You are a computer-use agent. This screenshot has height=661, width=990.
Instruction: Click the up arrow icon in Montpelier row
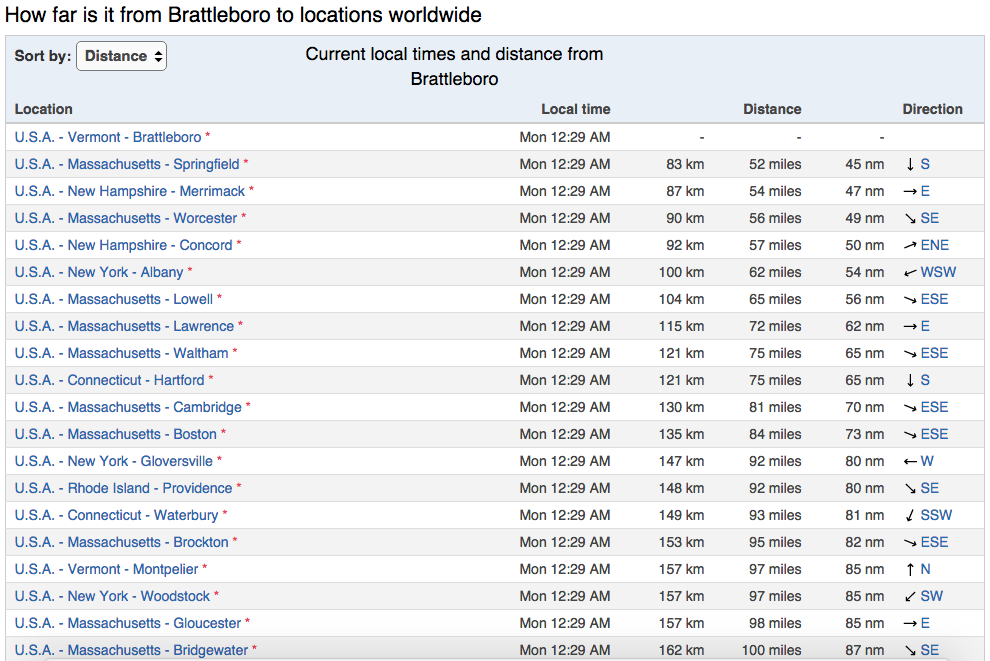910,569
